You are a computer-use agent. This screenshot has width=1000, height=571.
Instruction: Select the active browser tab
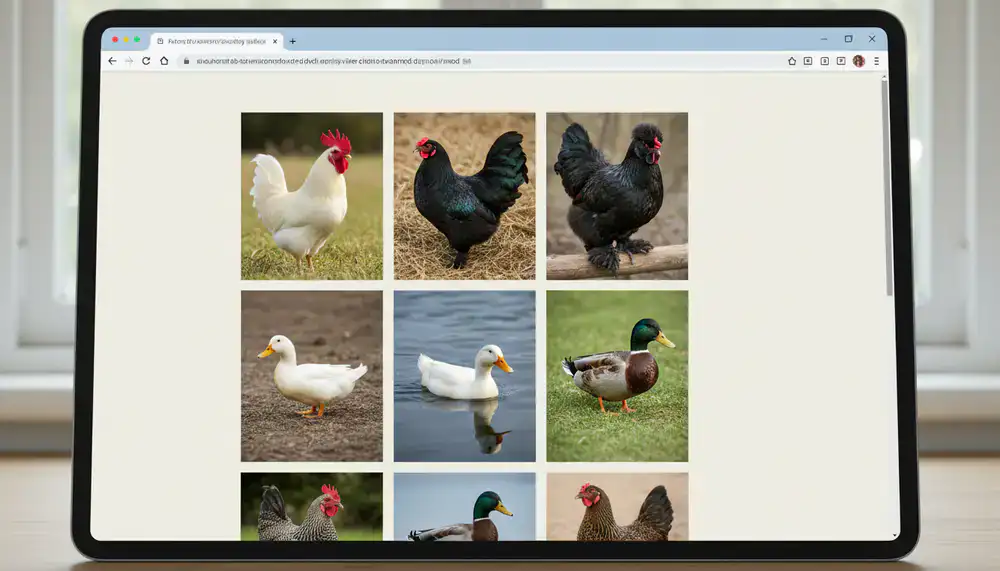[217, 41]
